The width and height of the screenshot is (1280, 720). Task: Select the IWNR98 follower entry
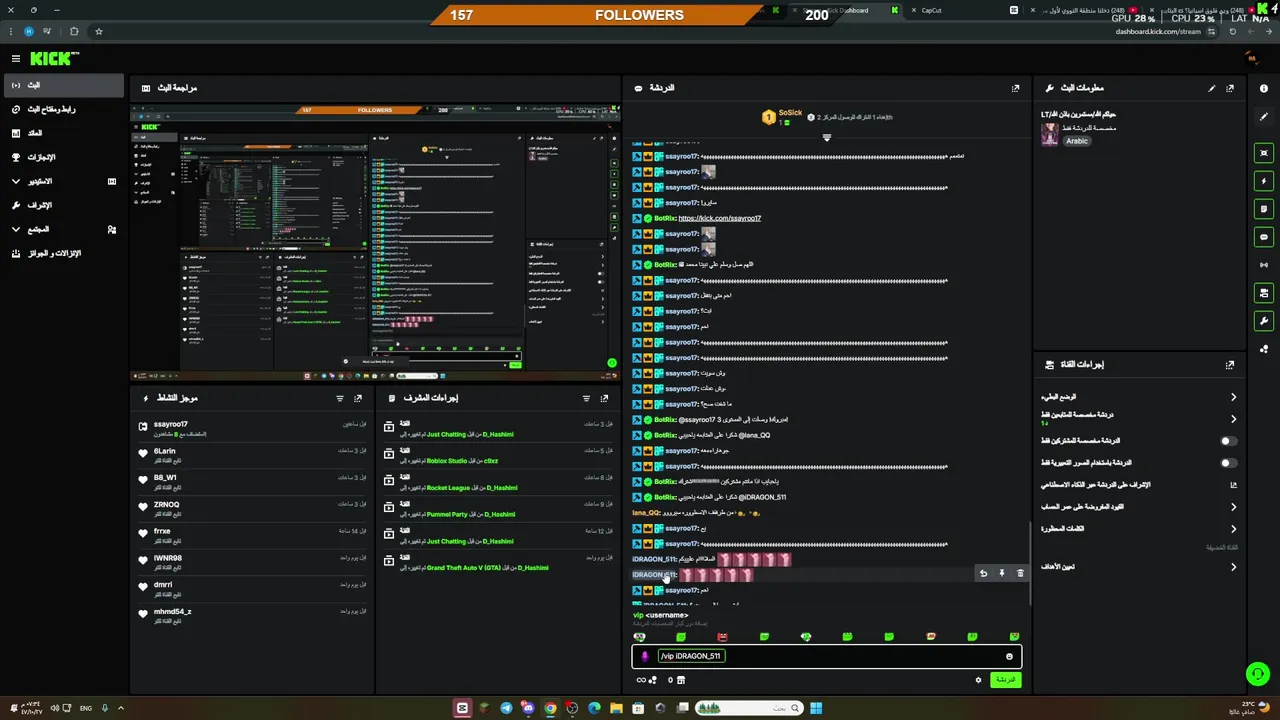tap(252, 562)
